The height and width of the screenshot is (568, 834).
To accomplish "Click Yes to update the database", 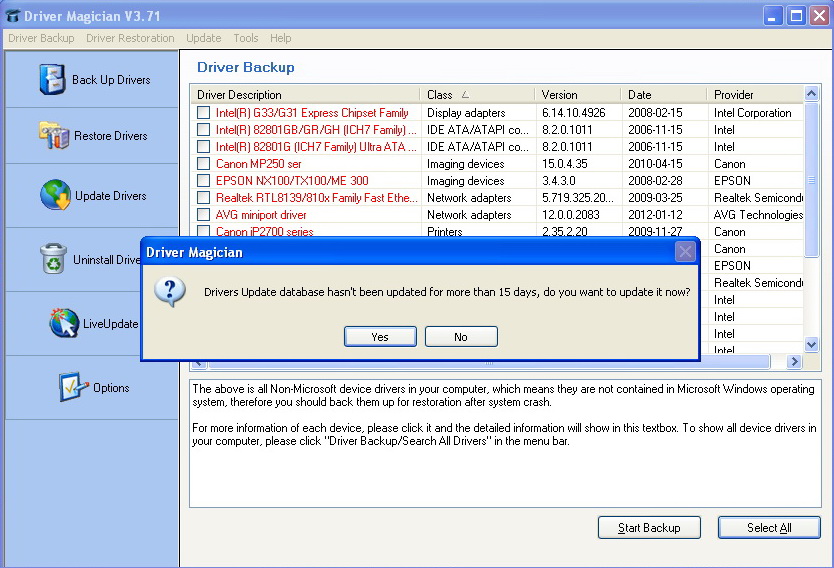I will pos(380,337).
